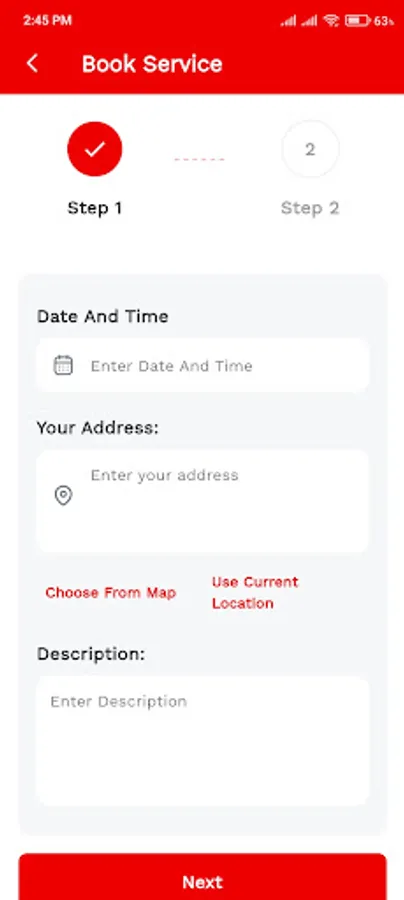Image resolution: width=404 pixels, height=900 pixels.
Task: Open the Enter Date And Time field
Action: tap(203, 365)
